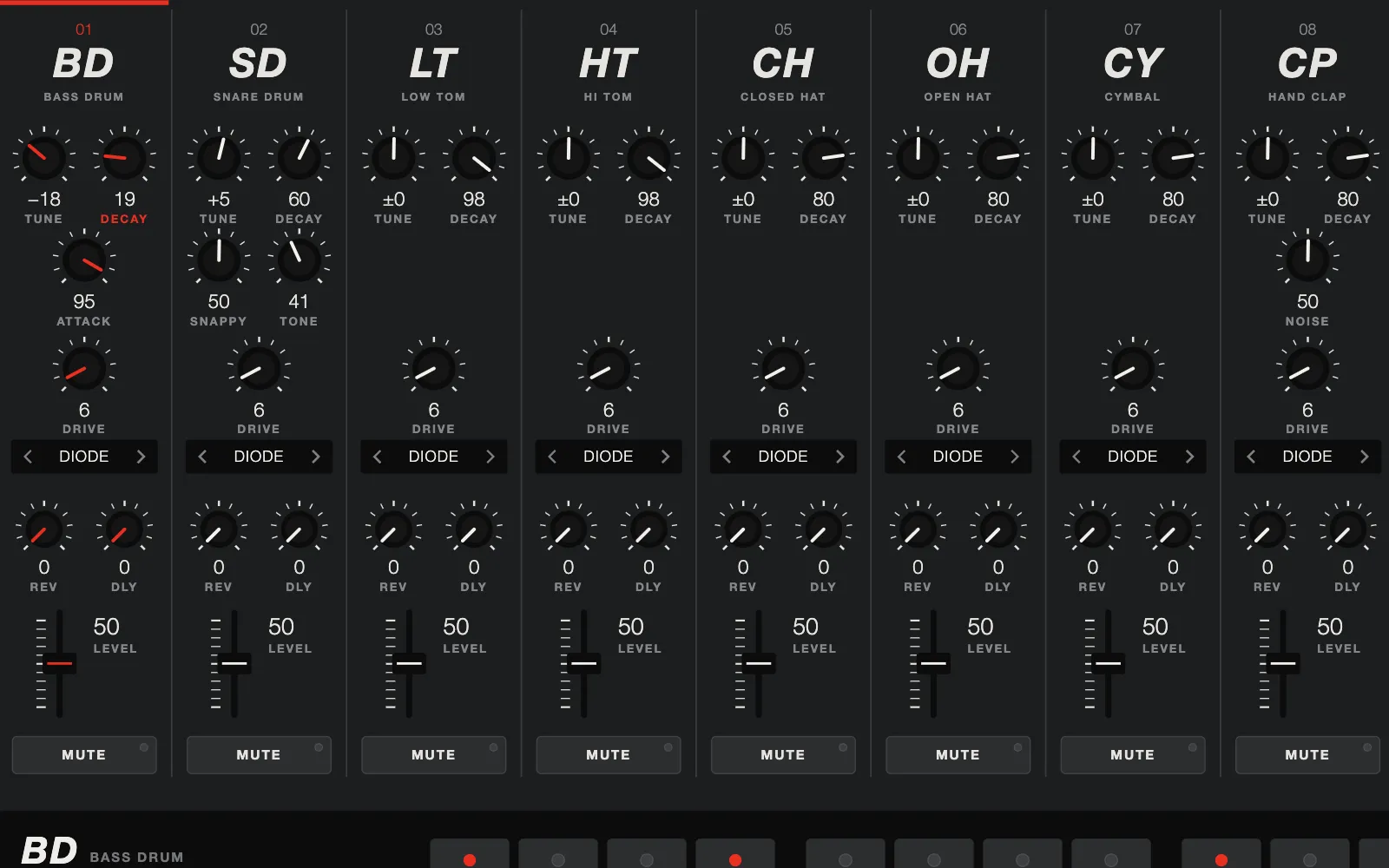1389x868 pixels.
Task: Select the BD channel header
Action: coord(84,63)
